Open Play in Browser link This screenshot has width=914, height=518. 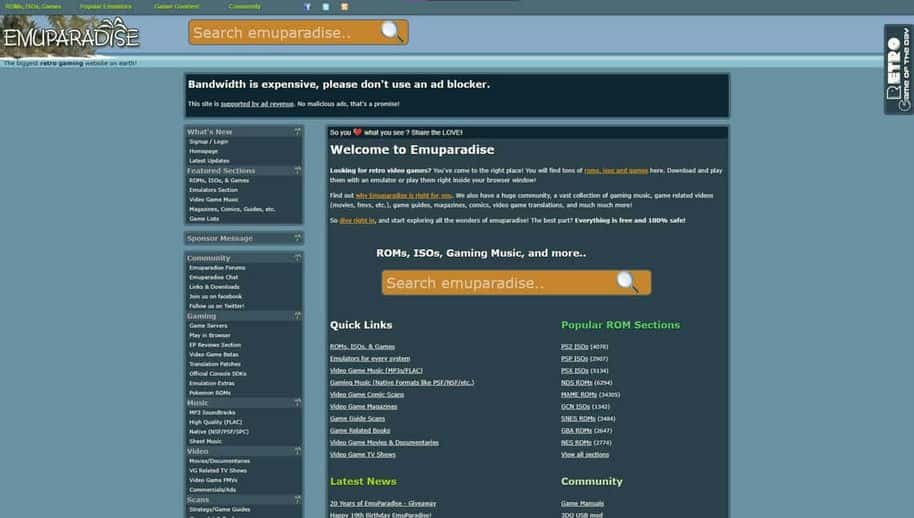point(210,336)
